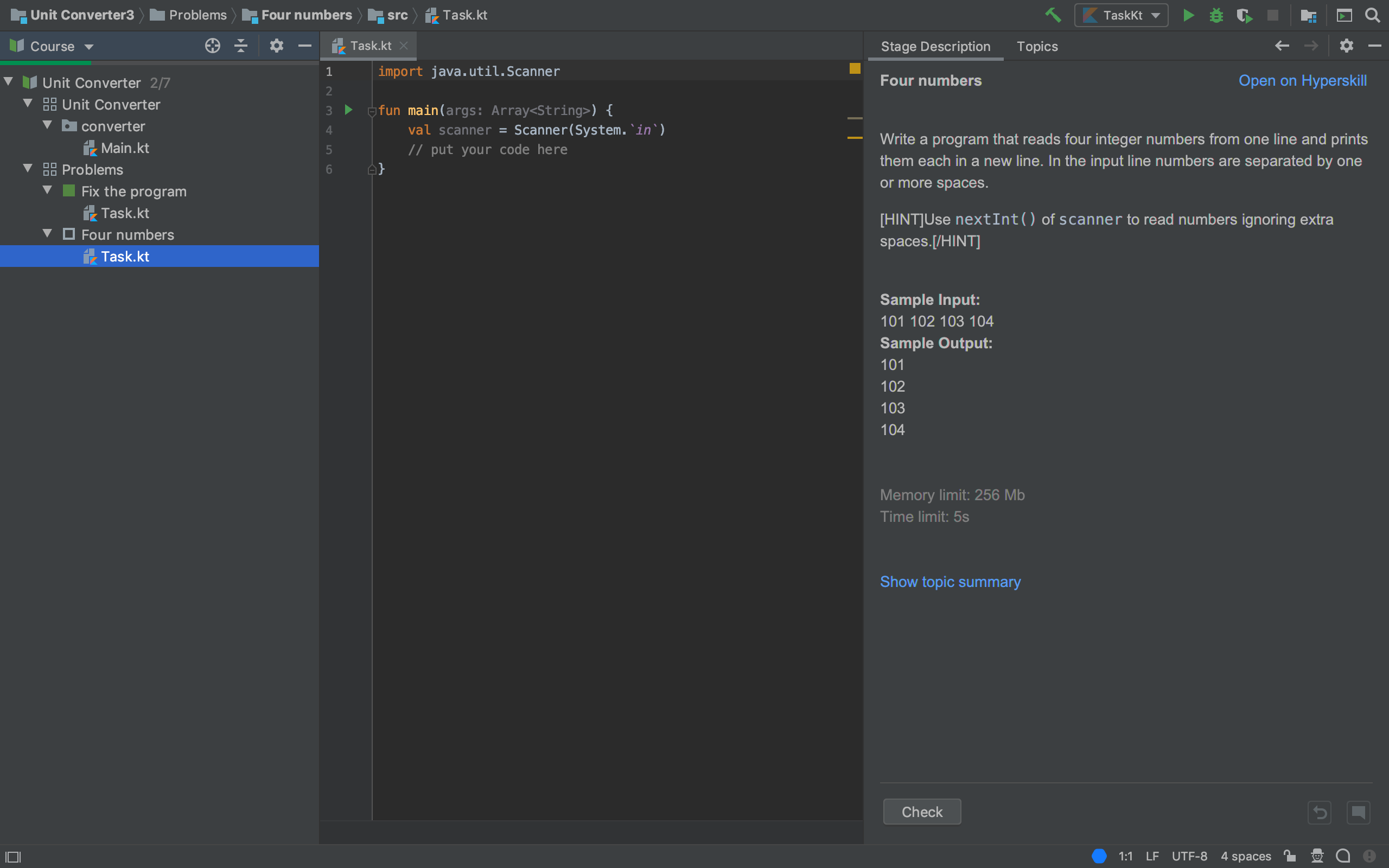Click the Check button to validate solution
Viewport: 1389px width, 868px height.
point(920,812)
